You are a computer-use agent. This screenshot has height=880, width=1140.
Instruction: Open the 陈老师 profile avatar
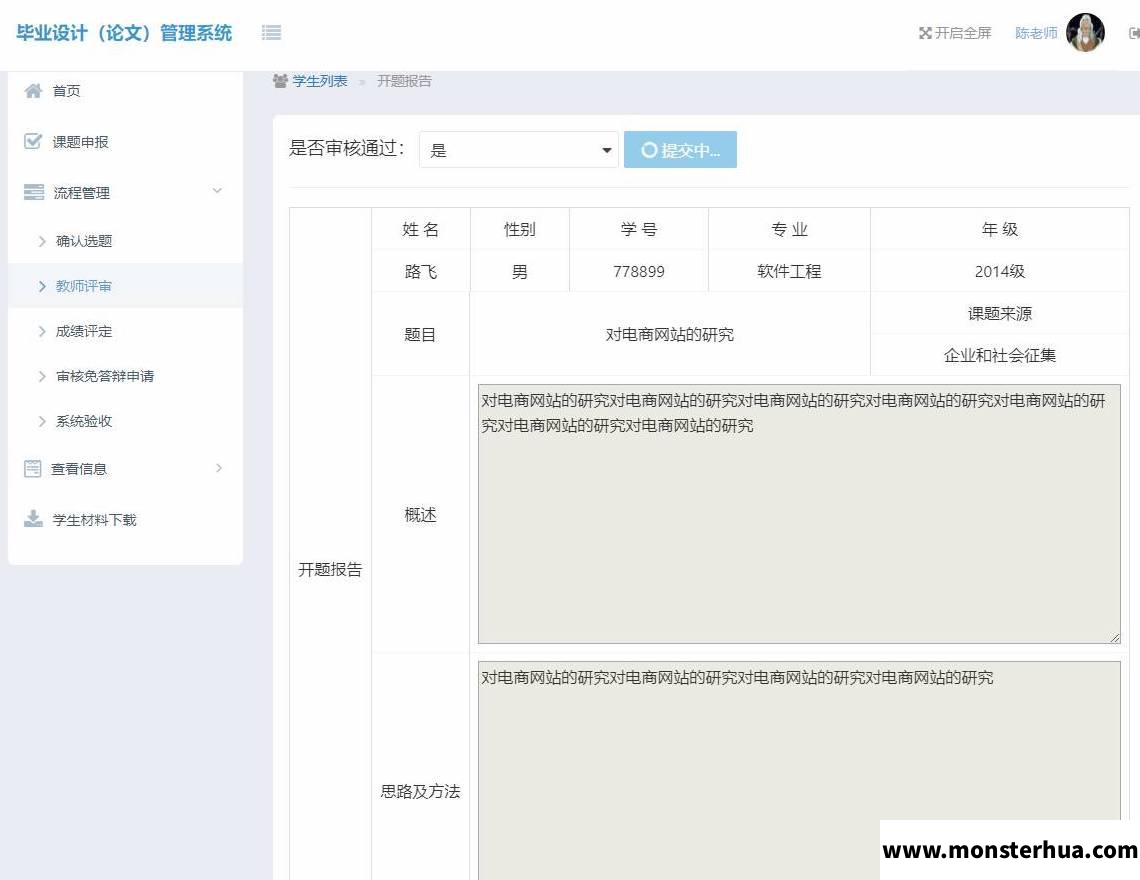click(x=1085, y=33)
